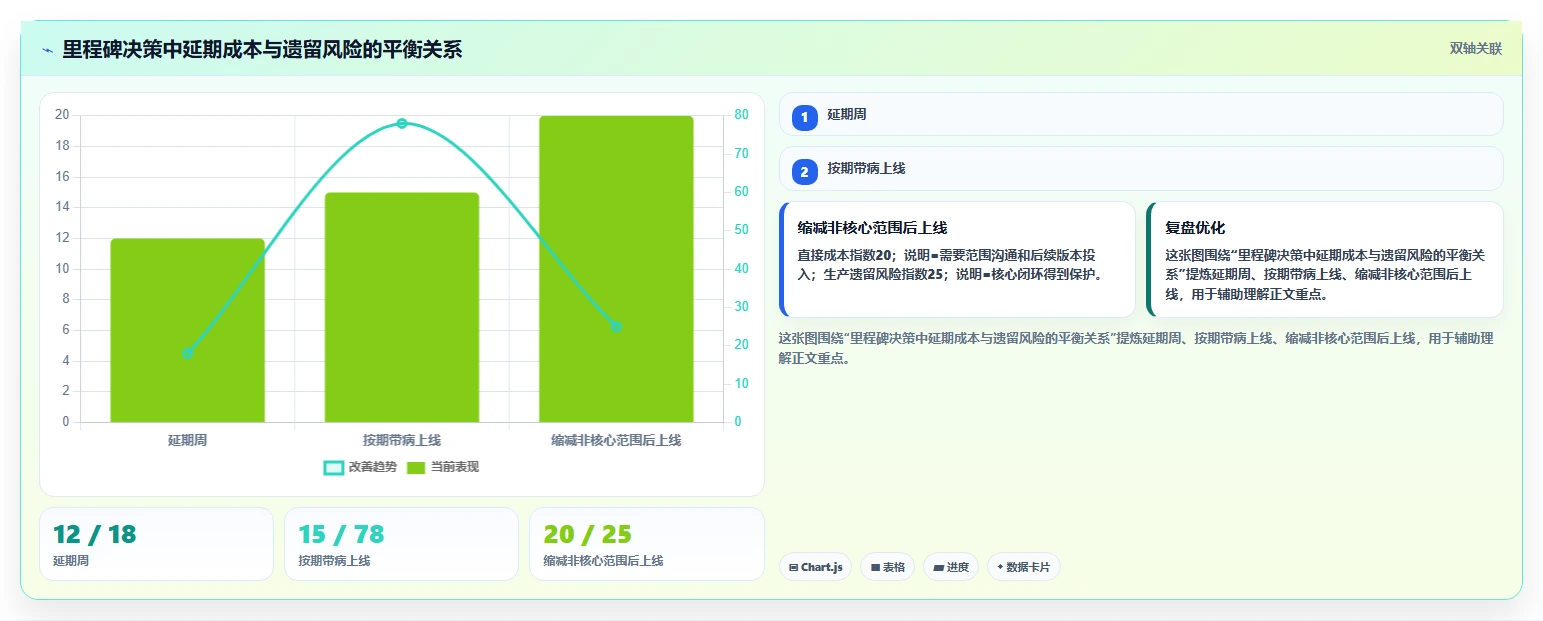Toggle the 当前表现 legend entry

[x=443, y=467]
